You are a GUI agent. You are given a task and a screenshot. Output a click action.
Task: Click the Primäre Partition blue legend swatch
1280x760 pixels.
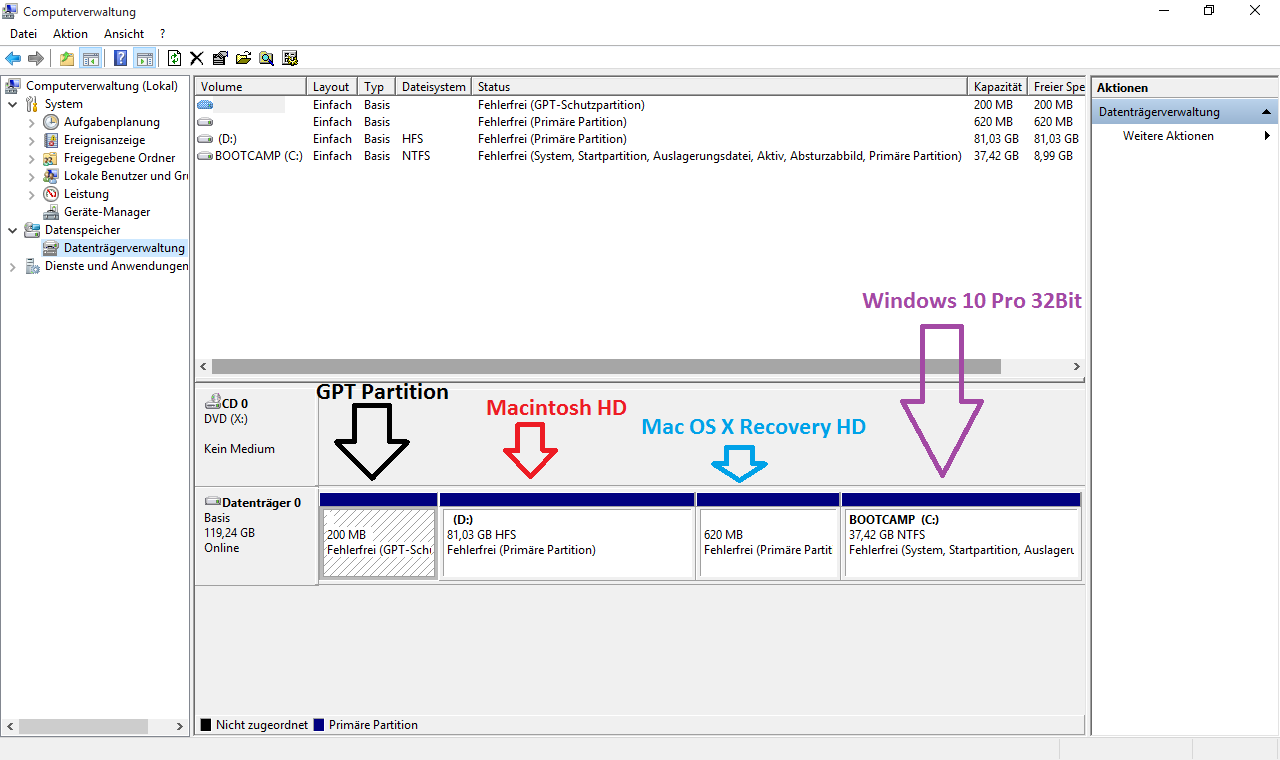coord(319,725)
